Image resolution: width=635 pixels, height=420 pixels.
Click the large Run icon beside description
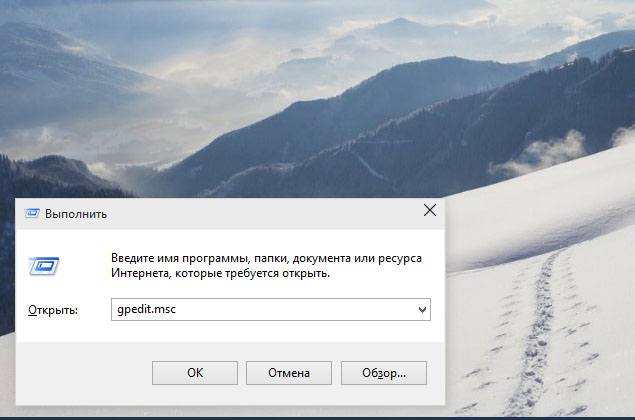coord(44,266)
